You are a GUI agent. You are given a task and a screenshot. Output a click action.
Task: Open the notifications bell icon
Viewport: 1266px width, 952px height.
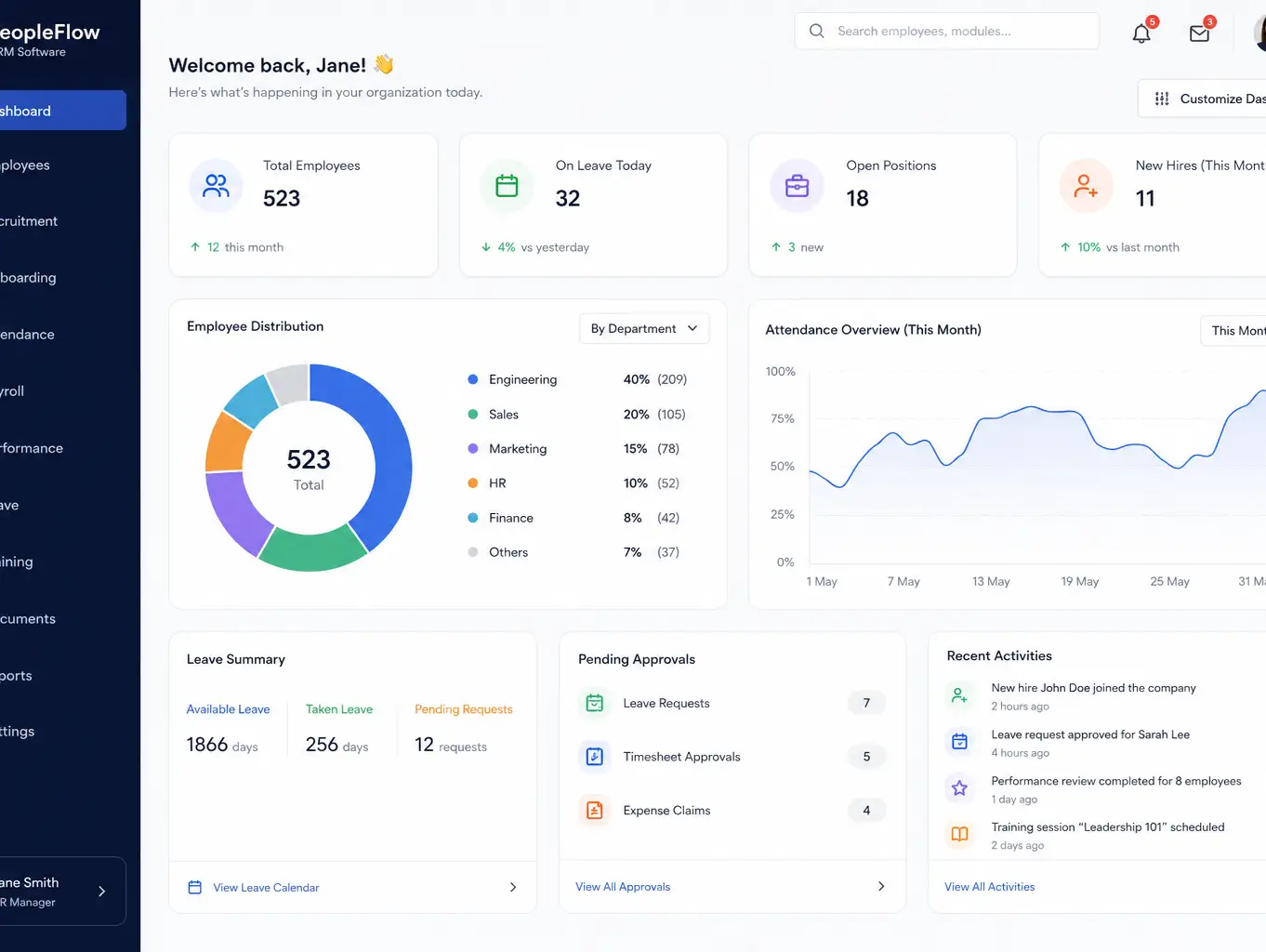click(1141, 33)
